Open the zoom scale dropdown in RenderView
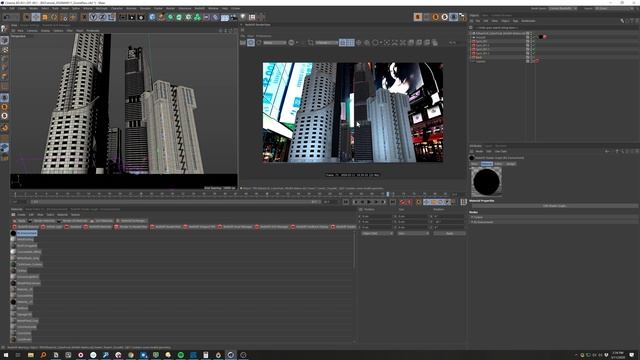 coord(327,42)
